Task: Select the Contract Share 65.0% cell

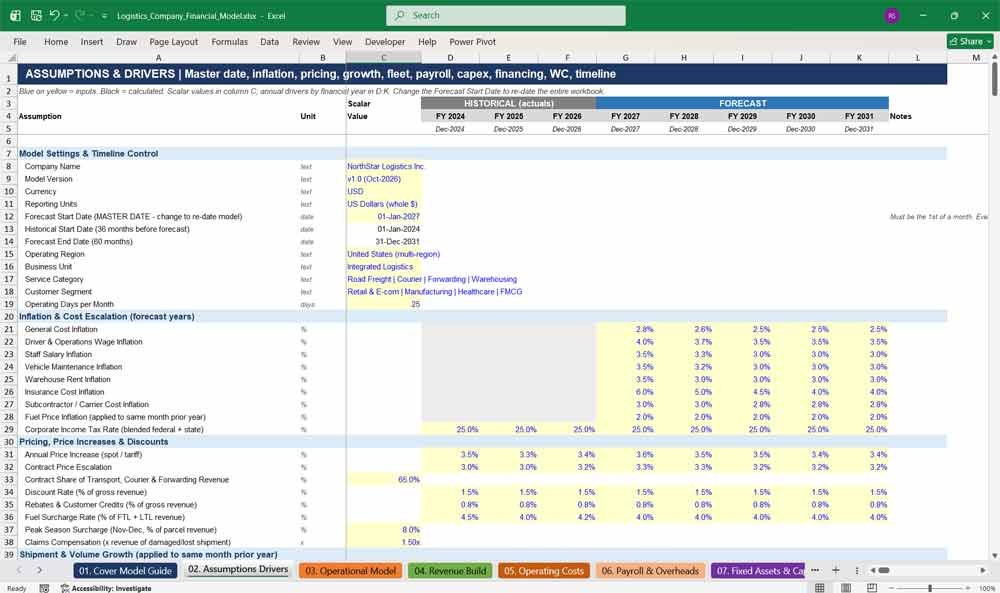Action: click(x=384, y=480)
